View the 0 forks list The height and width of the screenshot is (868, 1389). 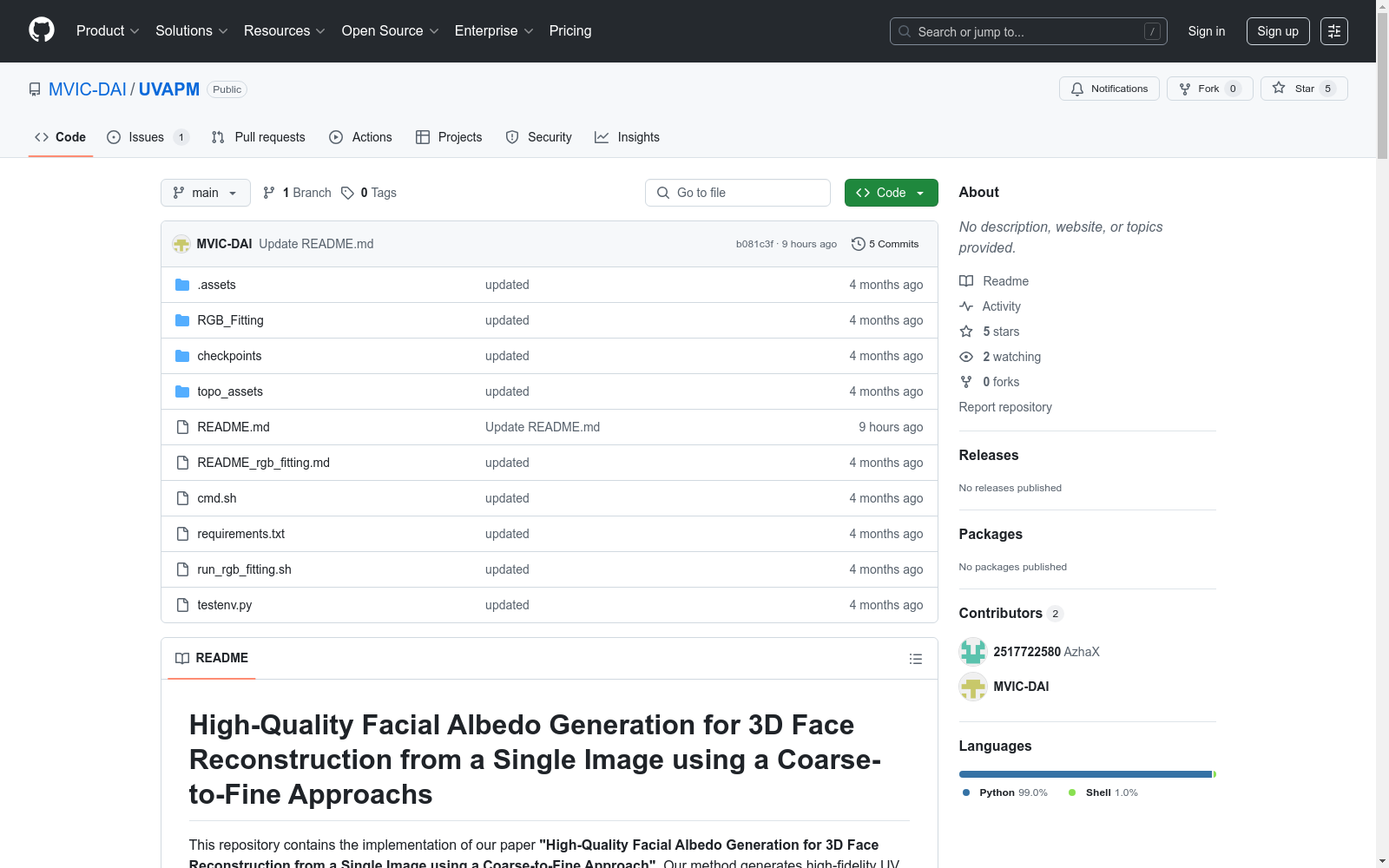pos(990,382)
